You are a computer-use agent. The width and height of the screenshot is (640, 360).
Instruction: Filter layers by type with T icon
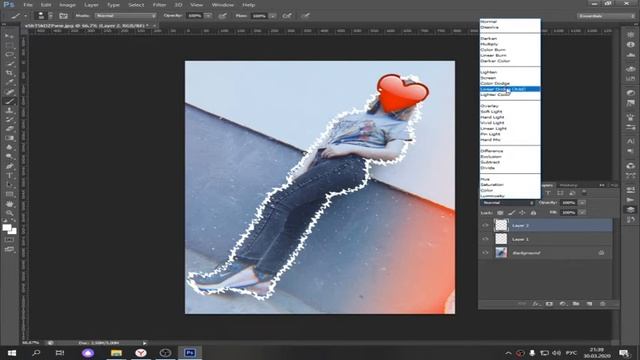point(548,193)
